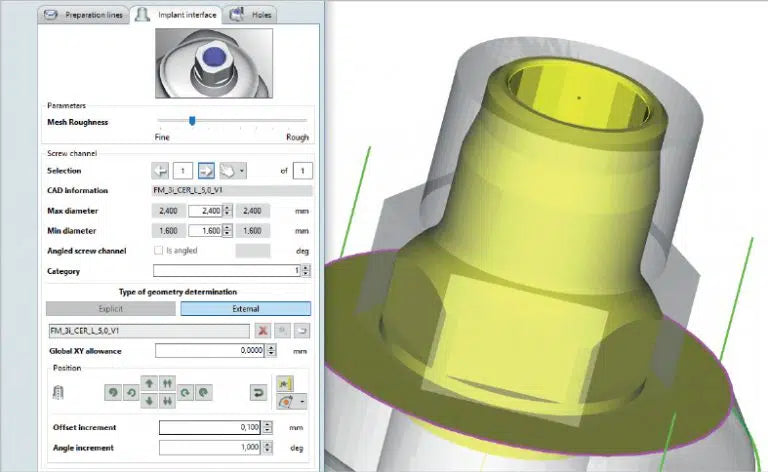Select Explicit geometry determination type
The width and height of the screenshot is (768, 472).
[111, 309]
